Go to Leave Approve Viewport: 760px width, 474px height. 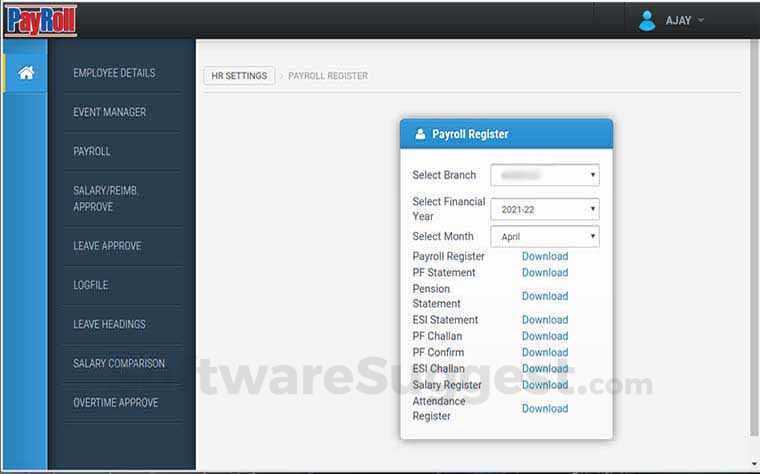tap(107, 246)
